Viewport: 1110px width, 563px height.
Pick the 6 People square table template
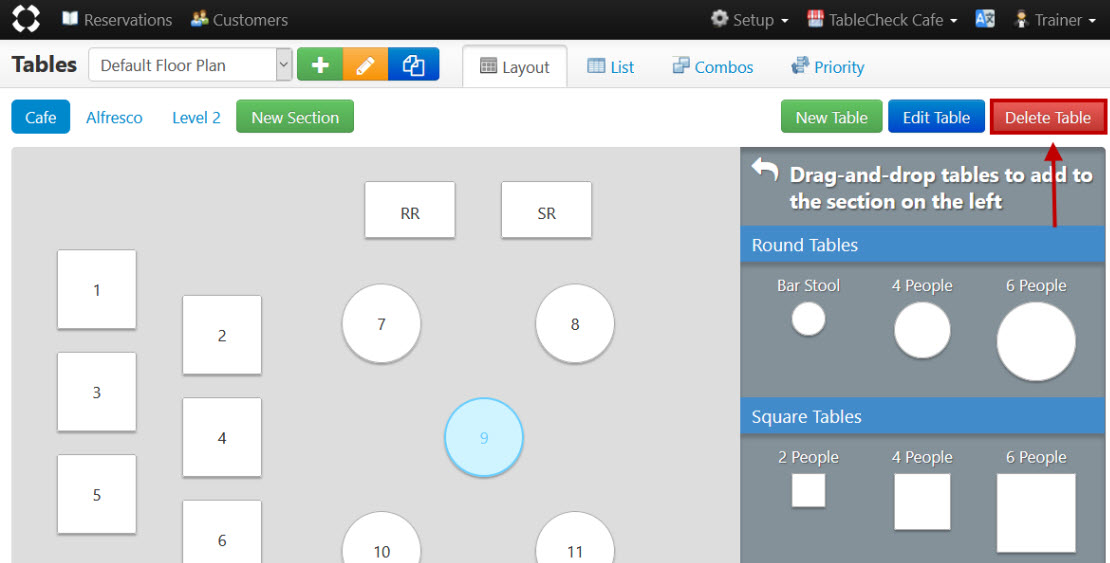coord(1036,513)
